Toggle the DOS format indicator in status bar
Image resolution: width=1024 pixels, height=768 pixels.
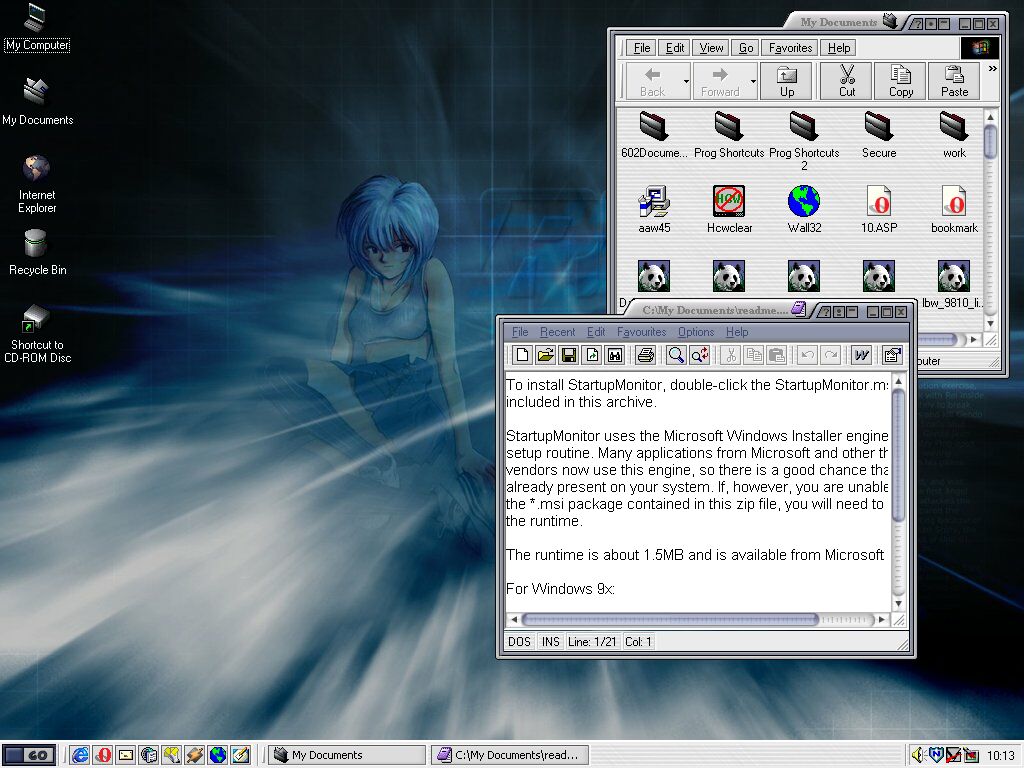[x=519, y=642]
